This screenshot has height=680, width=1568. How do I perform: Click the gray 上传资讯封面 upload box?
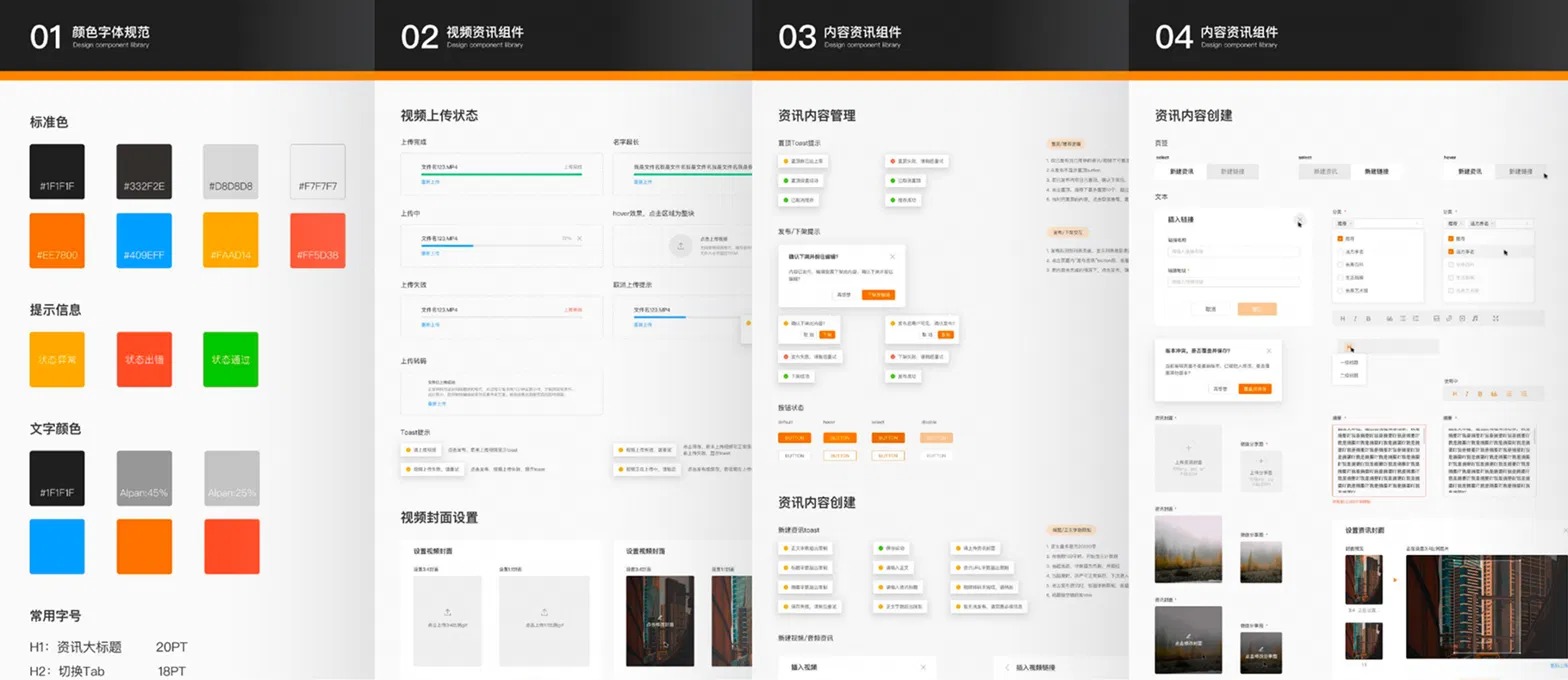point(1188,459)
